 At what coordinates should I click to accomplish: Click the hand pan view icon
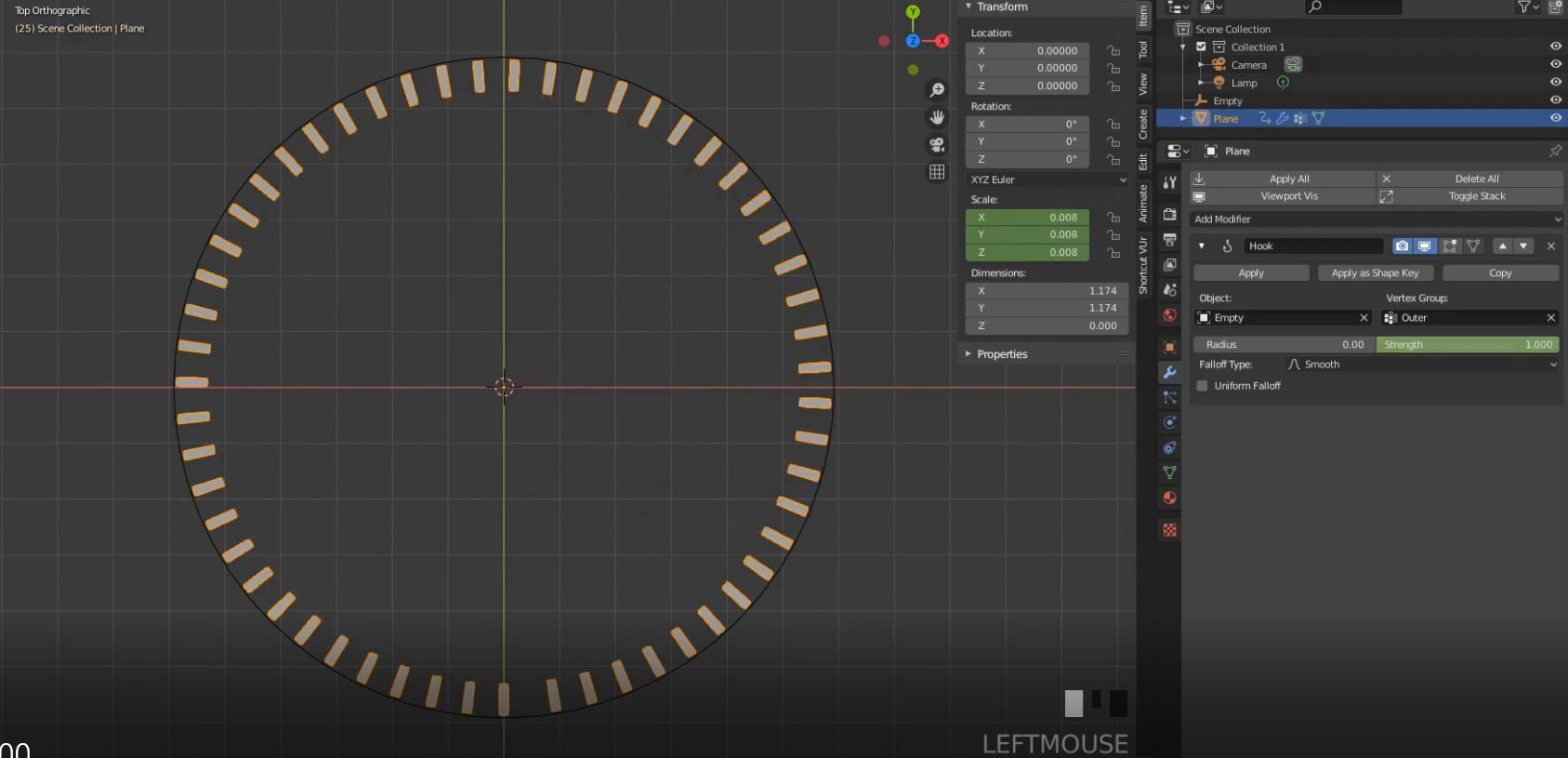click(937, 117)
